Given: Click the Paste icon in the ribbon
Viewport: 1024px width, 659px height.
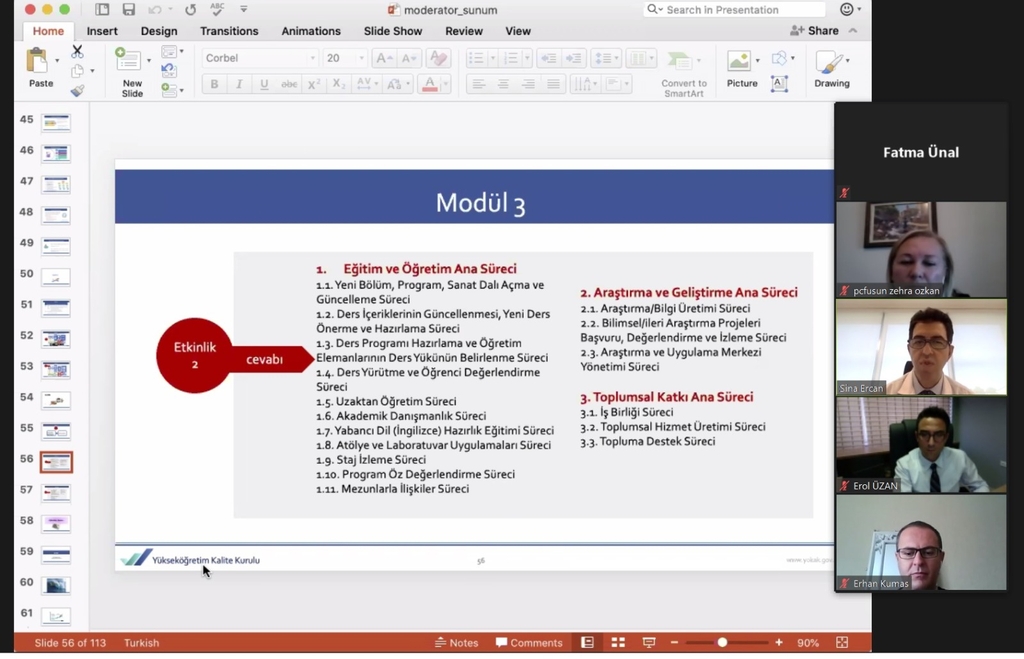Looking at the screenshot, I should pyautogui.click(x=38, y=62).
